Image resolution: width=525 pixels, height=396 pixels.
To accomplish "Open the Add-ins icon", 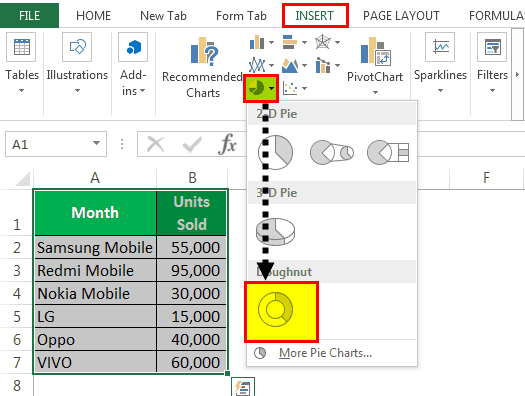I will click(133, 47).
